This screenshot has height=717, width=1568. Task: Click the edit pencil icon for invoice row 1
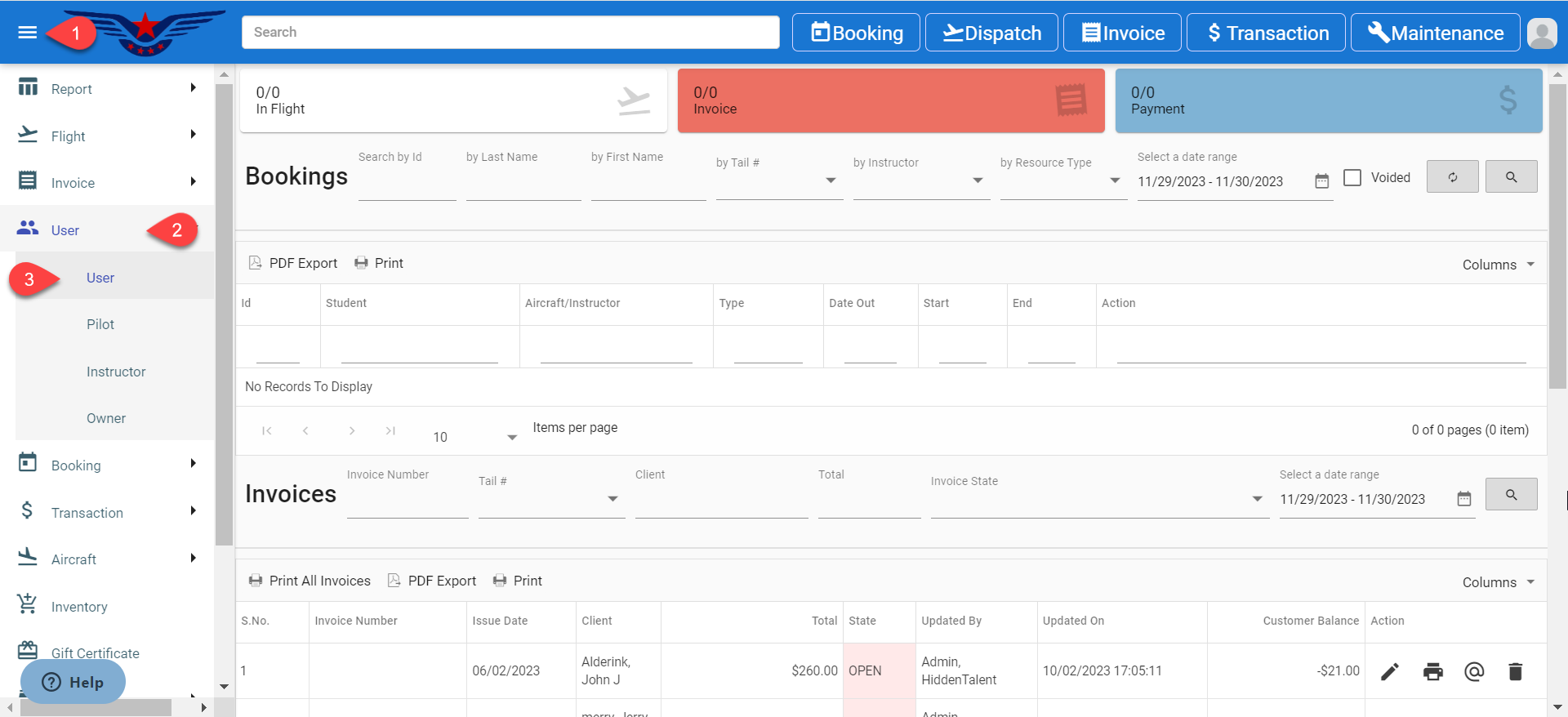1389,671
